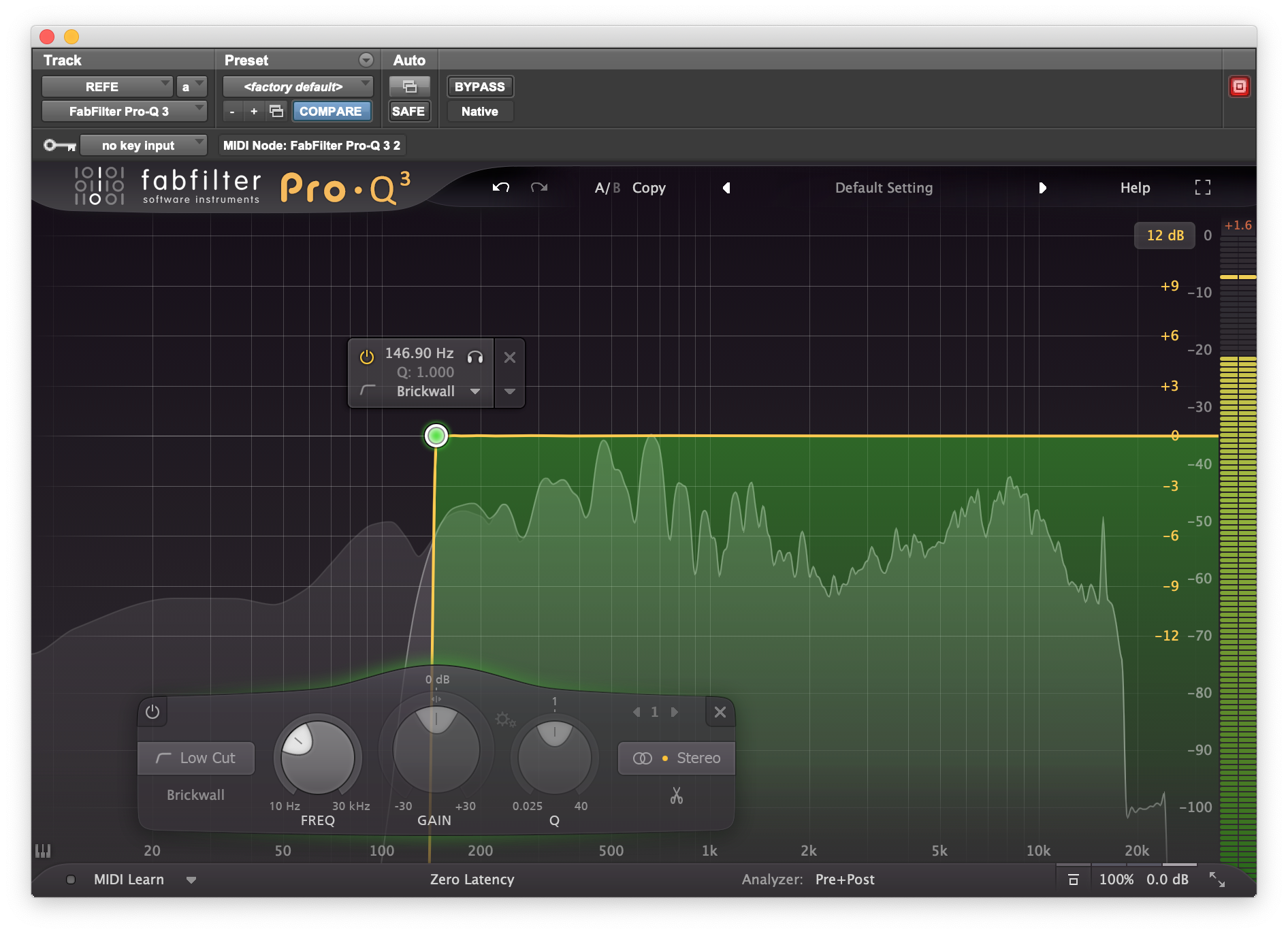Screen dimensions: 1288x934
Task: Select next preset plus button
Action: [254, 111]
